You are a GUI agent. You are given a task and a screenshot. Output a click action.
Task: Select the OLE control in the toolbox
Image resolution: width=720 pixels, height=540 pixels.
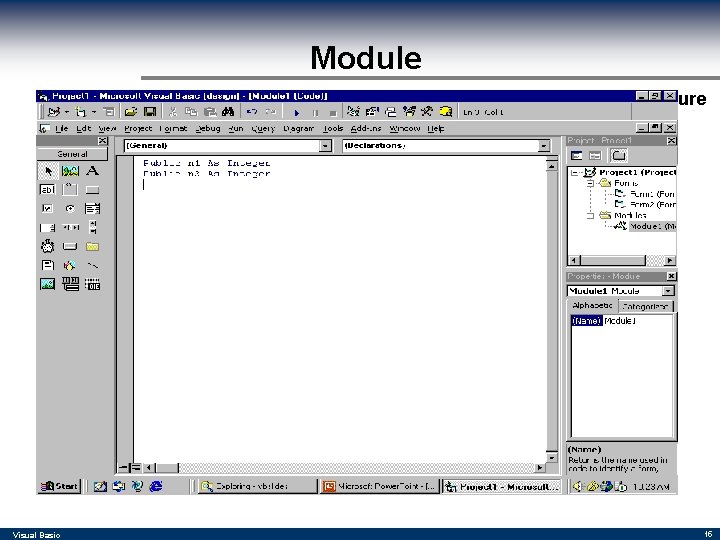point(92,284)
